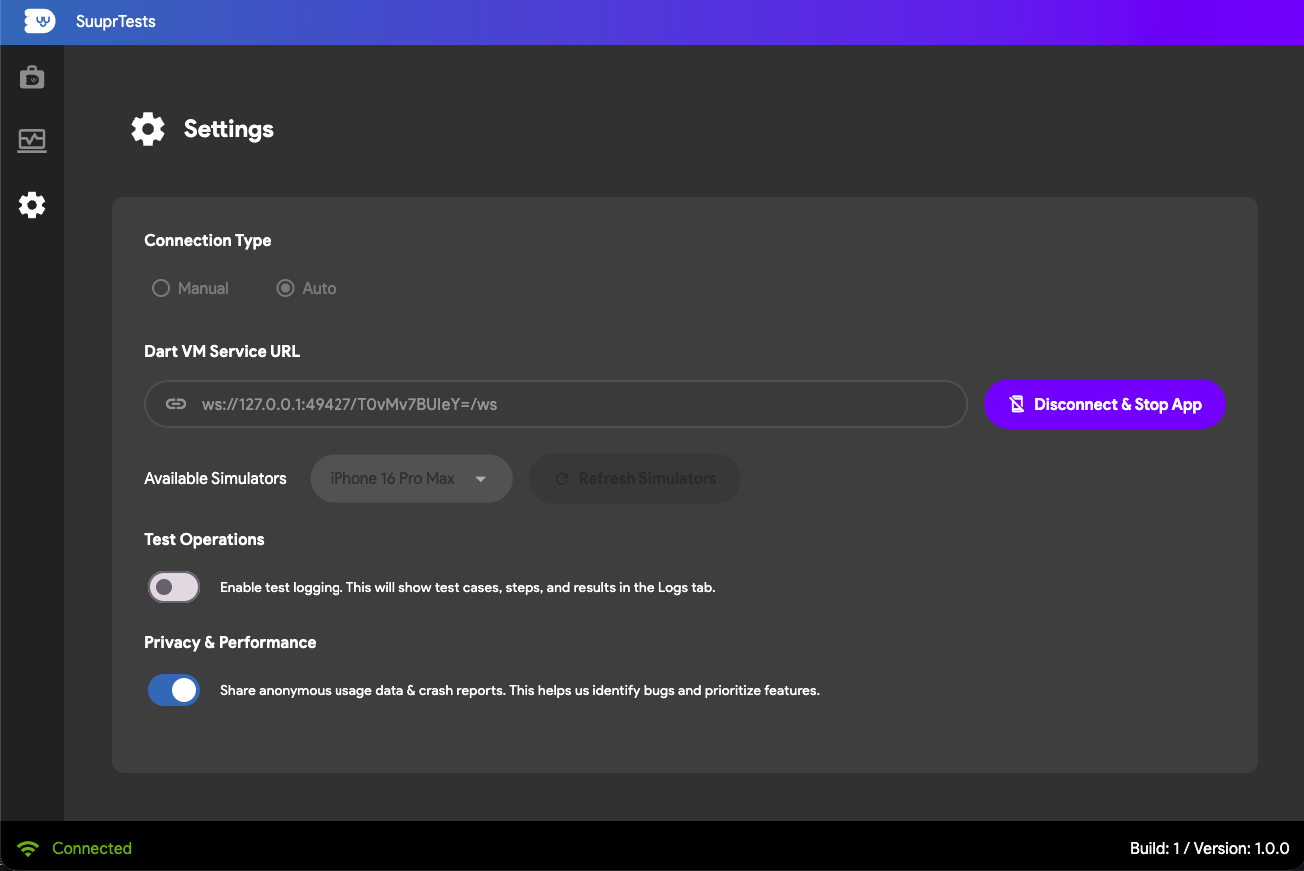
Task: Select the Settings gear in sidebar
Action: click(x=32, y=205)
